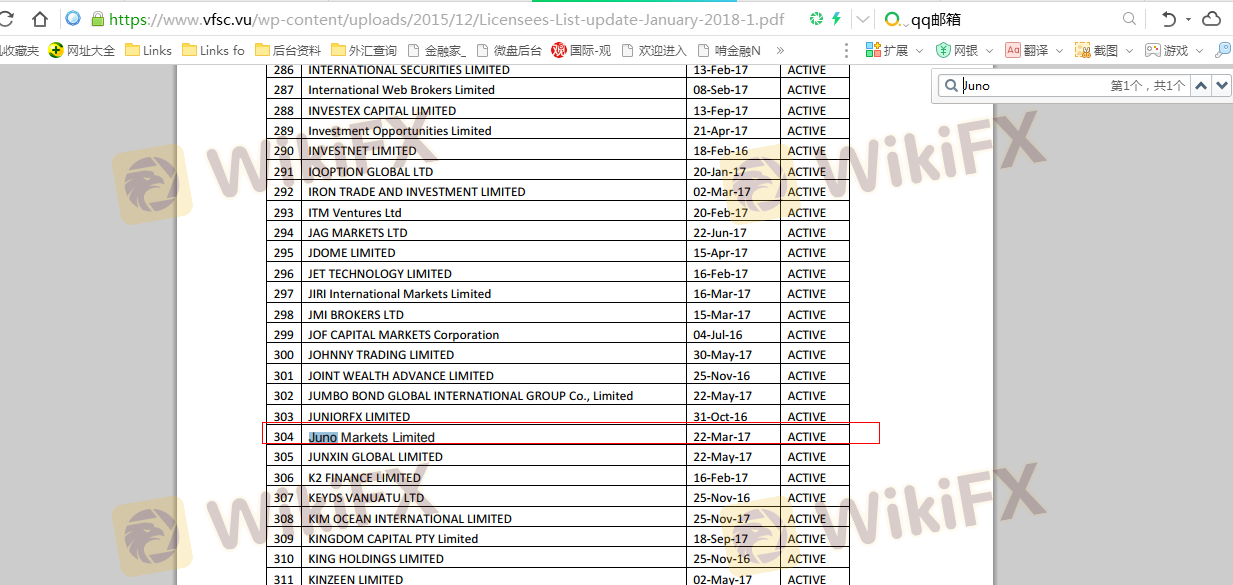Click the green lightning speed-mode icon
Viewport: 1233px width, 585px height.
pos(837,19)
